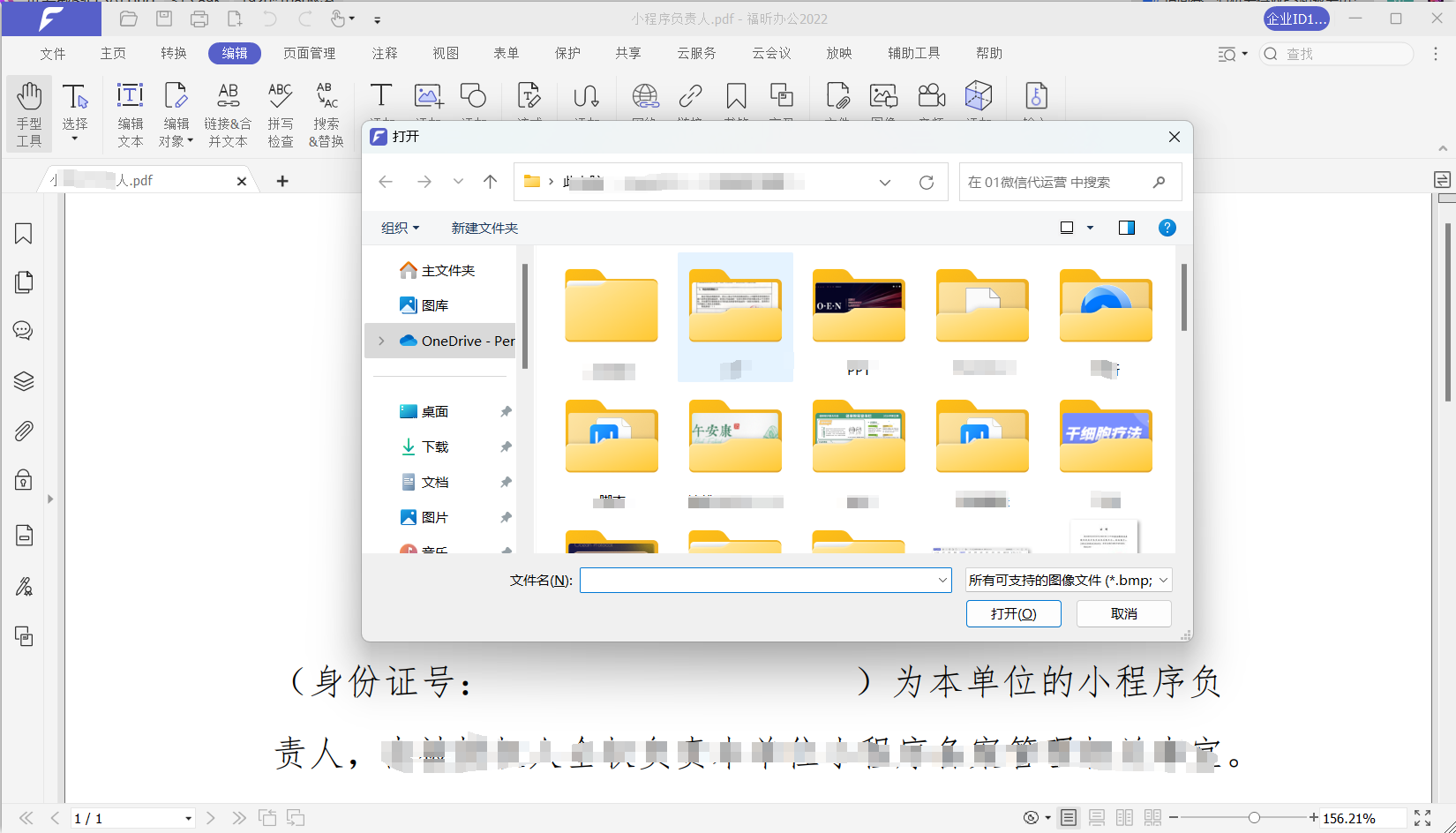Open Search & Replace (搜索&替换)
The width and height of the screenshot is (1456, 833).
pyautogui.click(x=326, y=114)
